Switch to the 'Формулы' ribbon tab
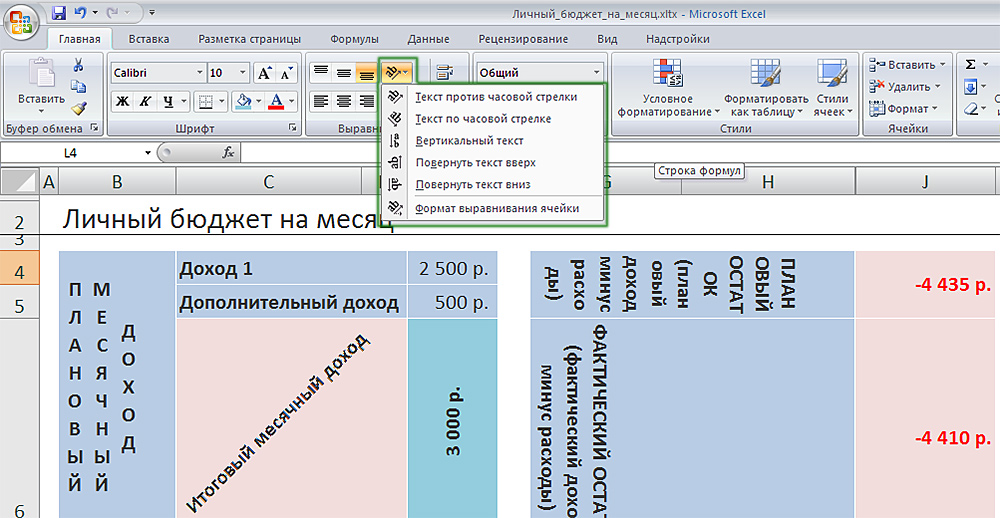 354,39
